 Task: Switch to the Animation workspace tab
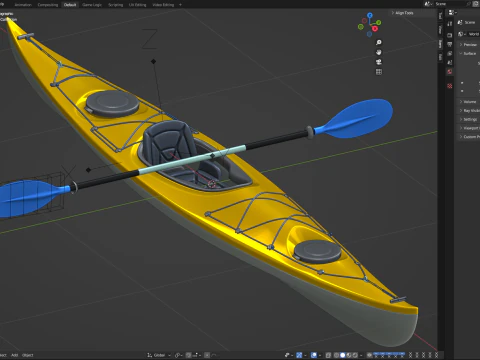pos(23,5)
